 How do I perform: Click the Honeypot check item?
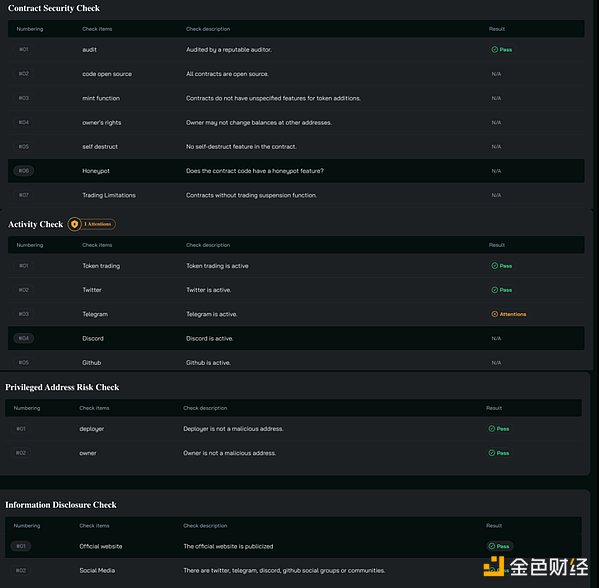pos(95,171)
